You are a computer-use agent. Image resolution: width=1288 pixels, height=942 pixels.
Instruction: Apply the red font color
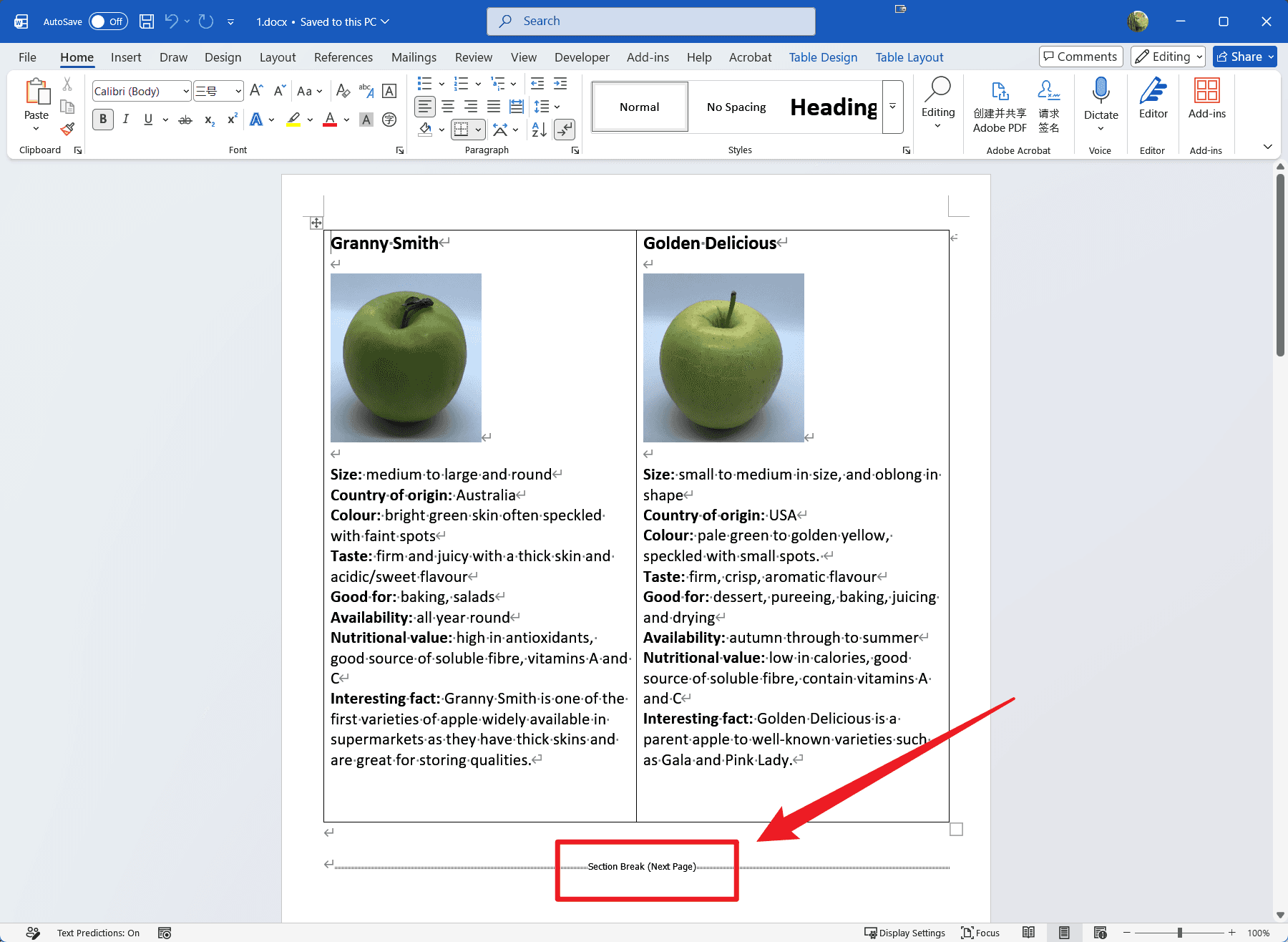pyautogui.click(x=330, y=120)
